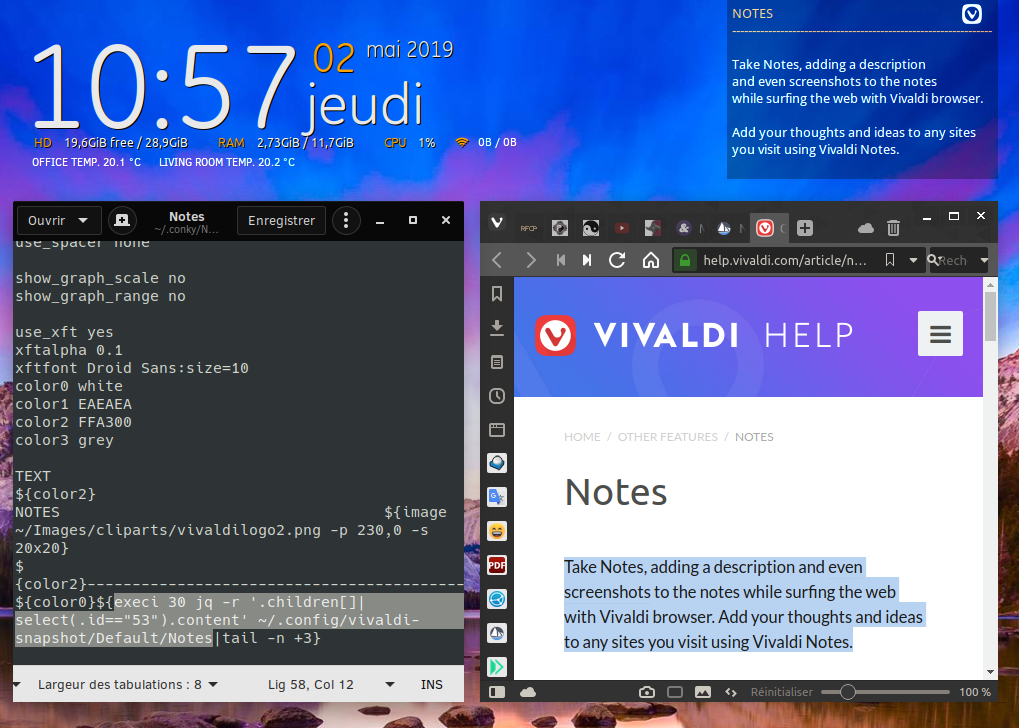
Task: Click the Fast Forward navigation button
Action: pos(587,260)
